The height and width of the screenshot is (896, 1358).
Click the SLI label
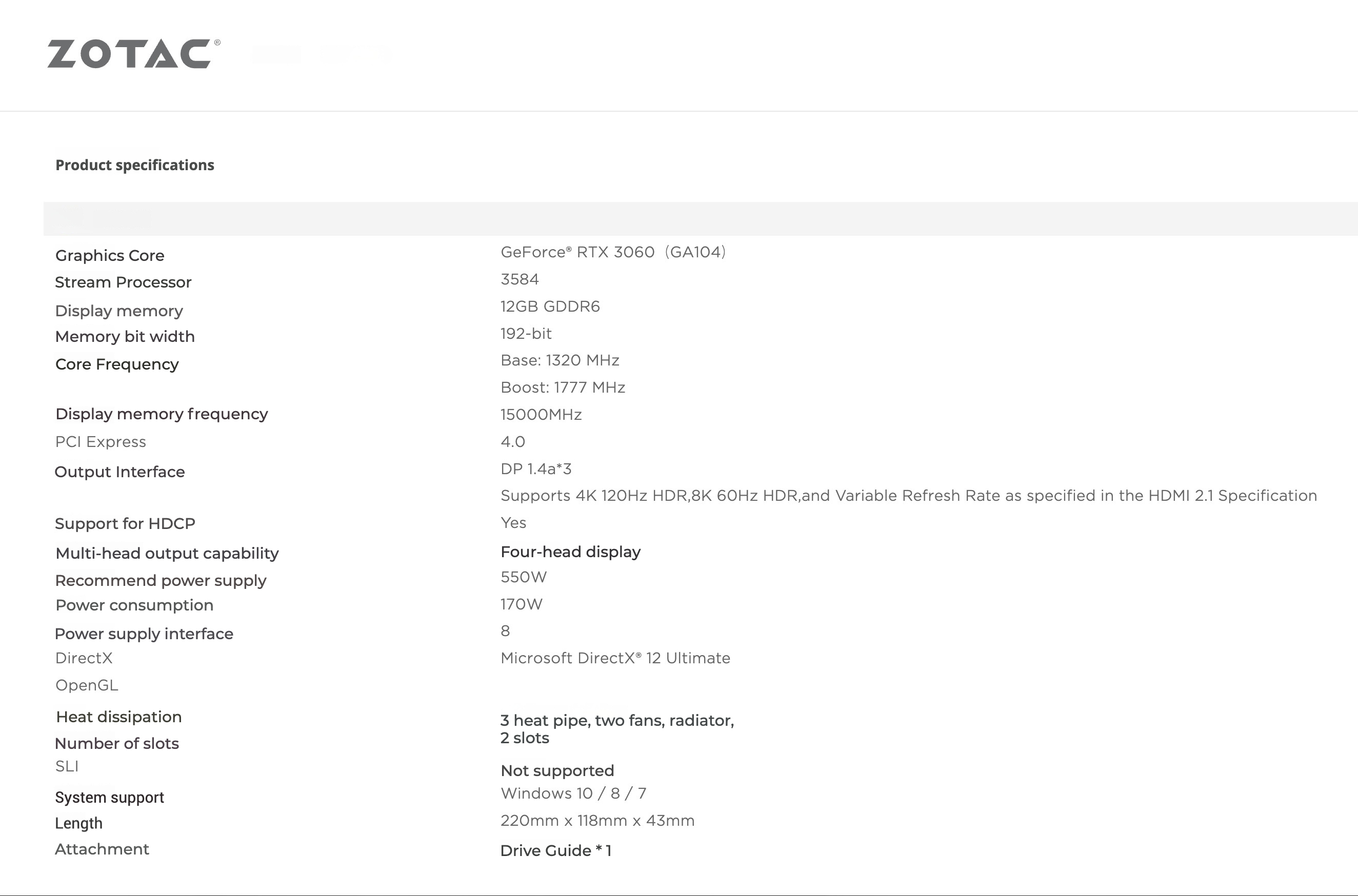(67, 766)
